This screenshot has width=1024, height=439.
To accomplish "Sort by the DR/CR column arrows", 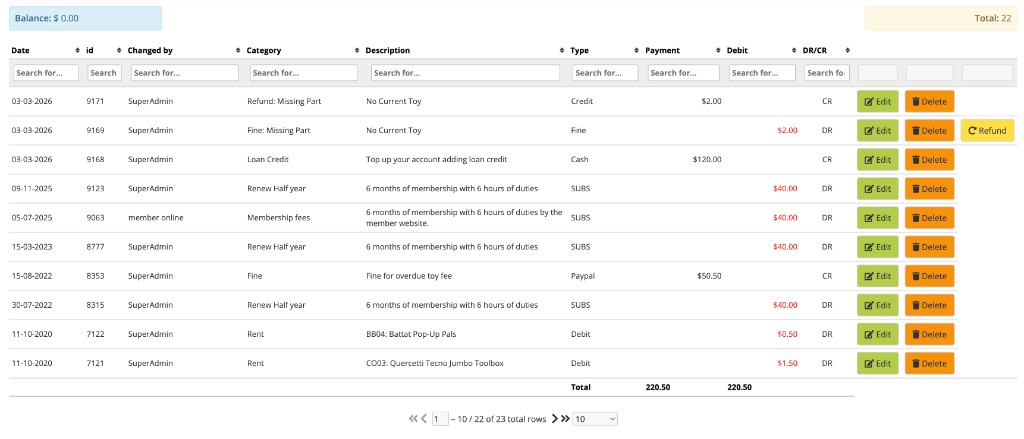I will (x=847, y=50).
